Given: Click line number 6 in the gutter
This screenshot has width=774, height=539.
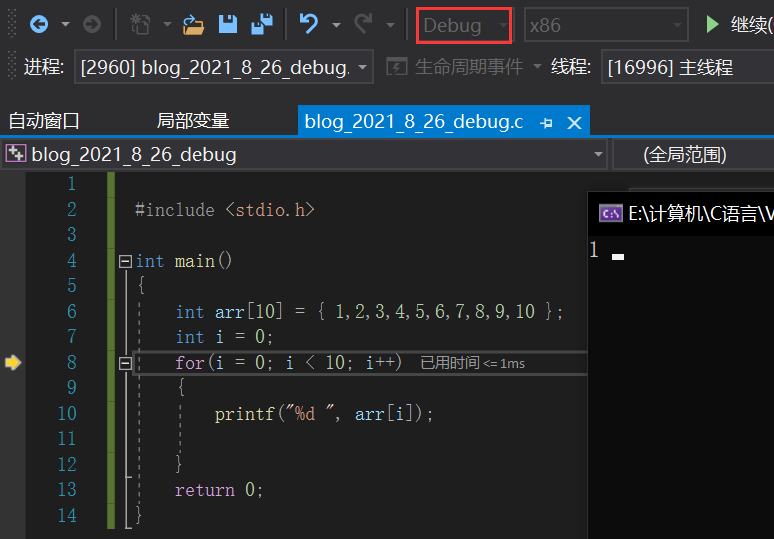Looking at the screenshot, I should (x=72, y=311).
